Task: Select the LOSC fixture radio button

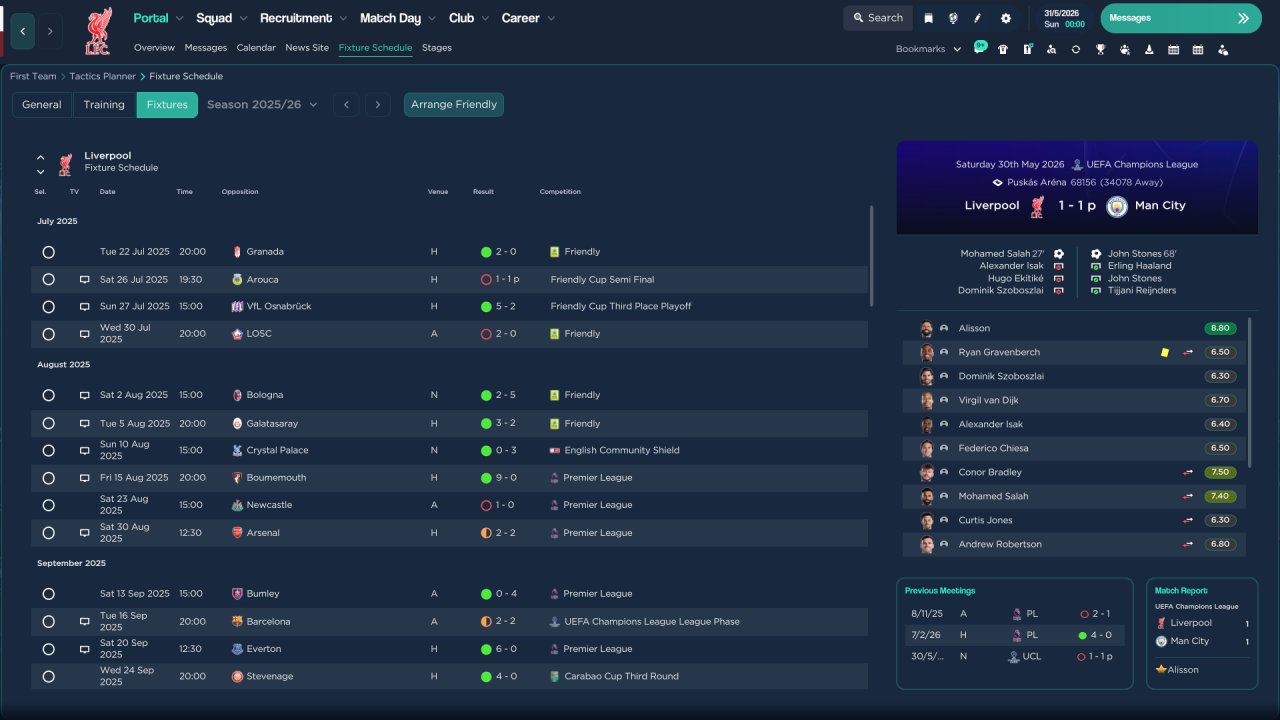Action: click(x=48, y=334)
